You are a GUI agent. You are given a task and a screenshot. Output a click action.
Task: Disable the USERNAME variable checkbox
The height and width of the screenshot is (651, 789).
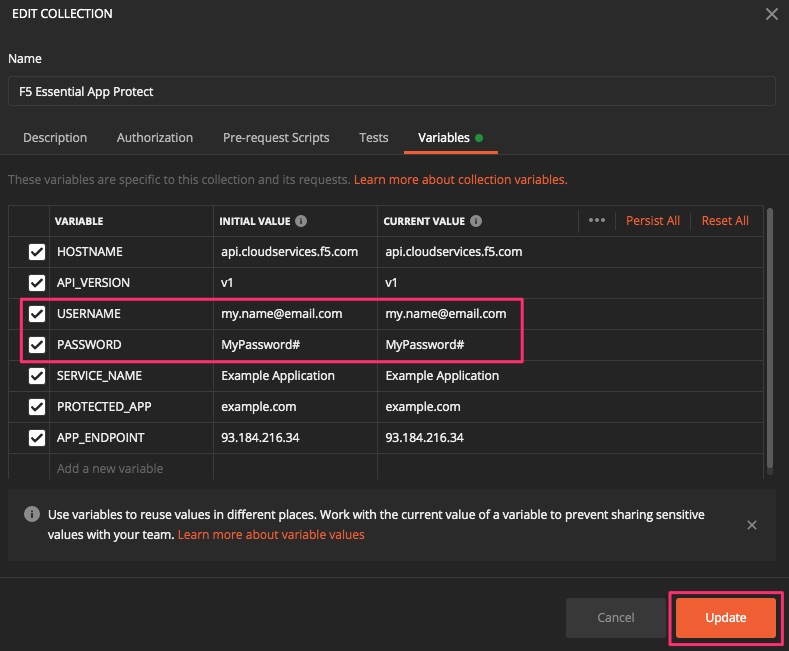37,314
